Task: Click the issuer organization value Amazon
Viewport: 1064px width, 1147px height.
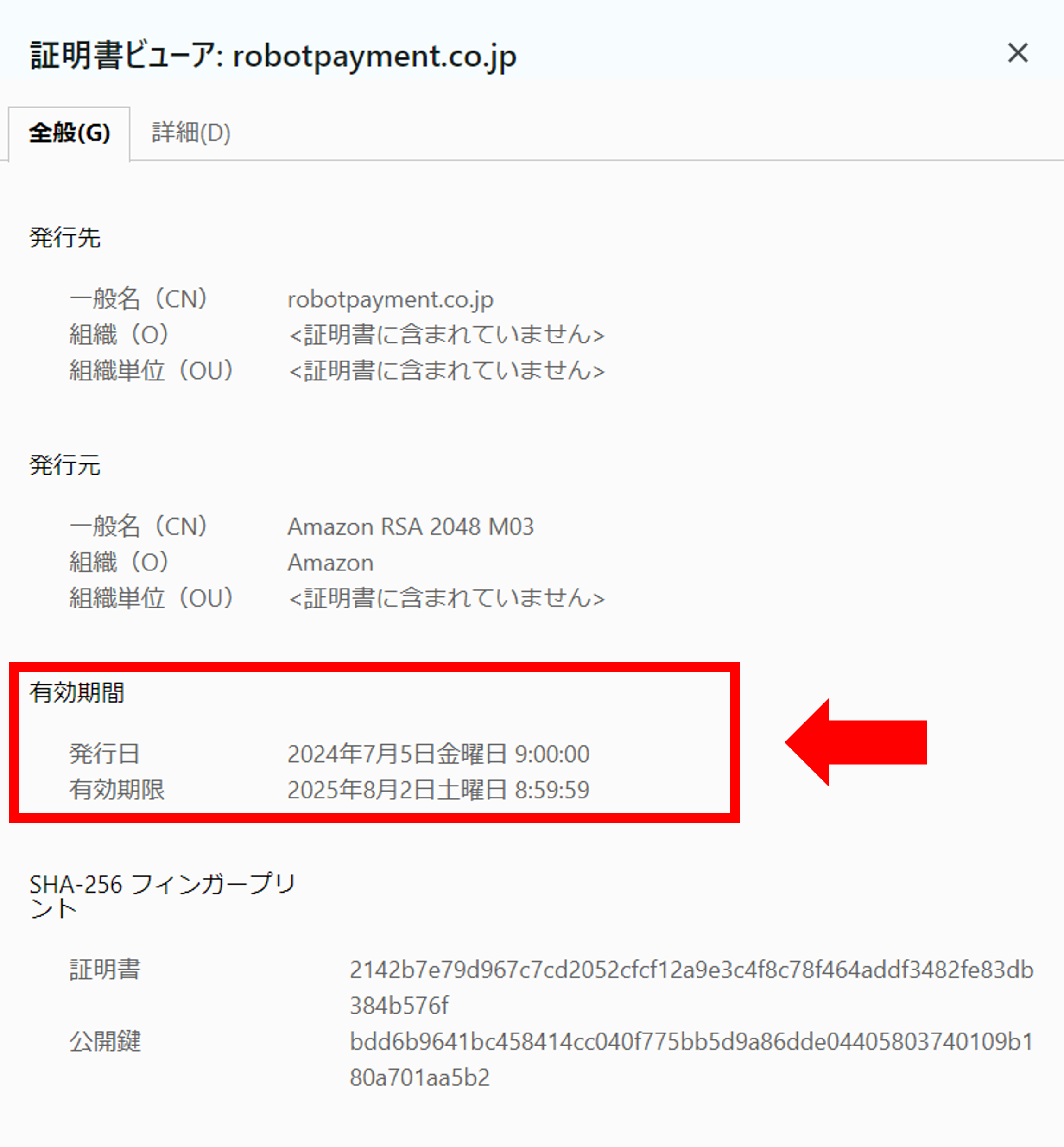Action: click(x=330, y=563)
